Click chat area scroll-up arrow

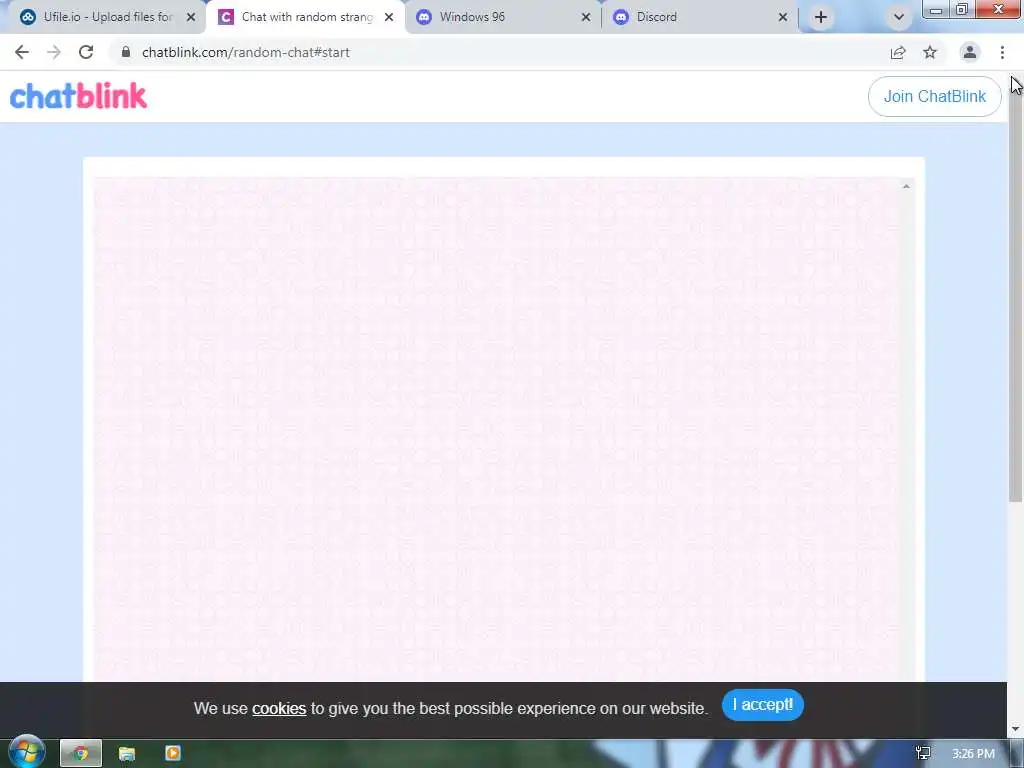pos(906,187)
